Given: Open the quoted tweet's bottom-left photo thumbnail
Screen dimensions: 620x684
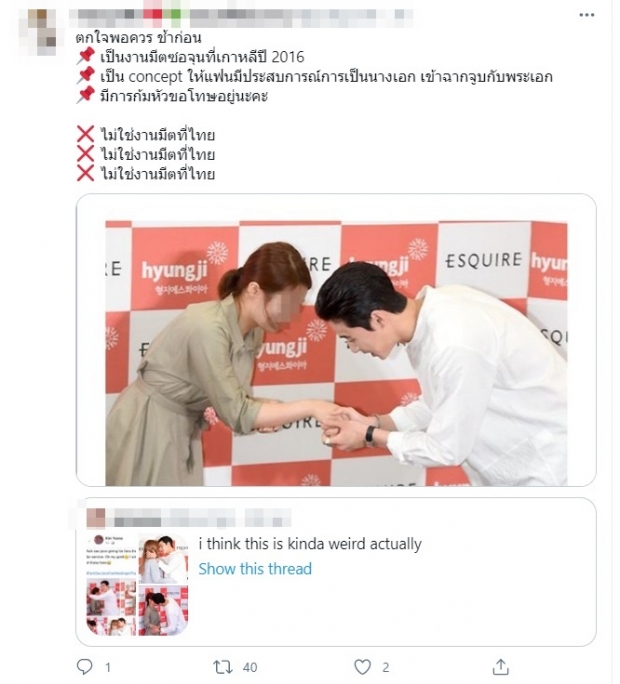Looking at the screenshot, I should (112, 606).
